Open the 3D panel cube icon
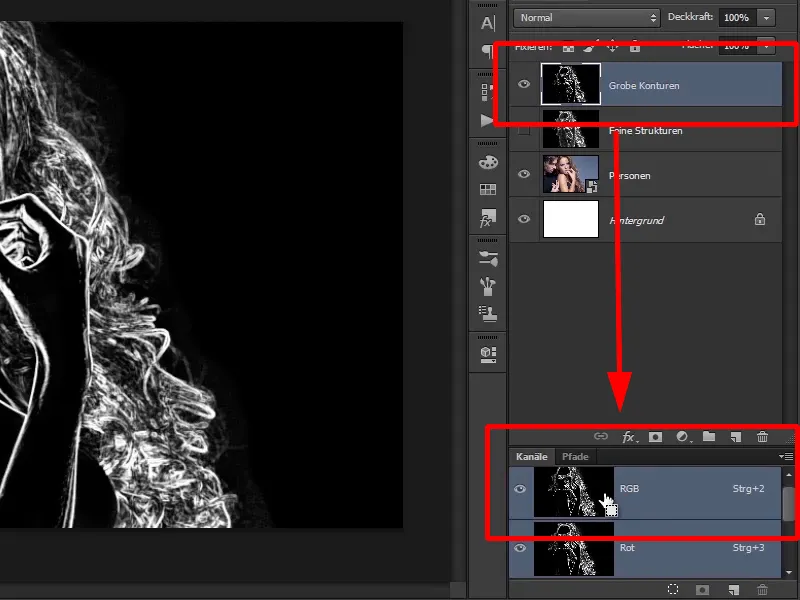800x600 pixels. [488, 354]
